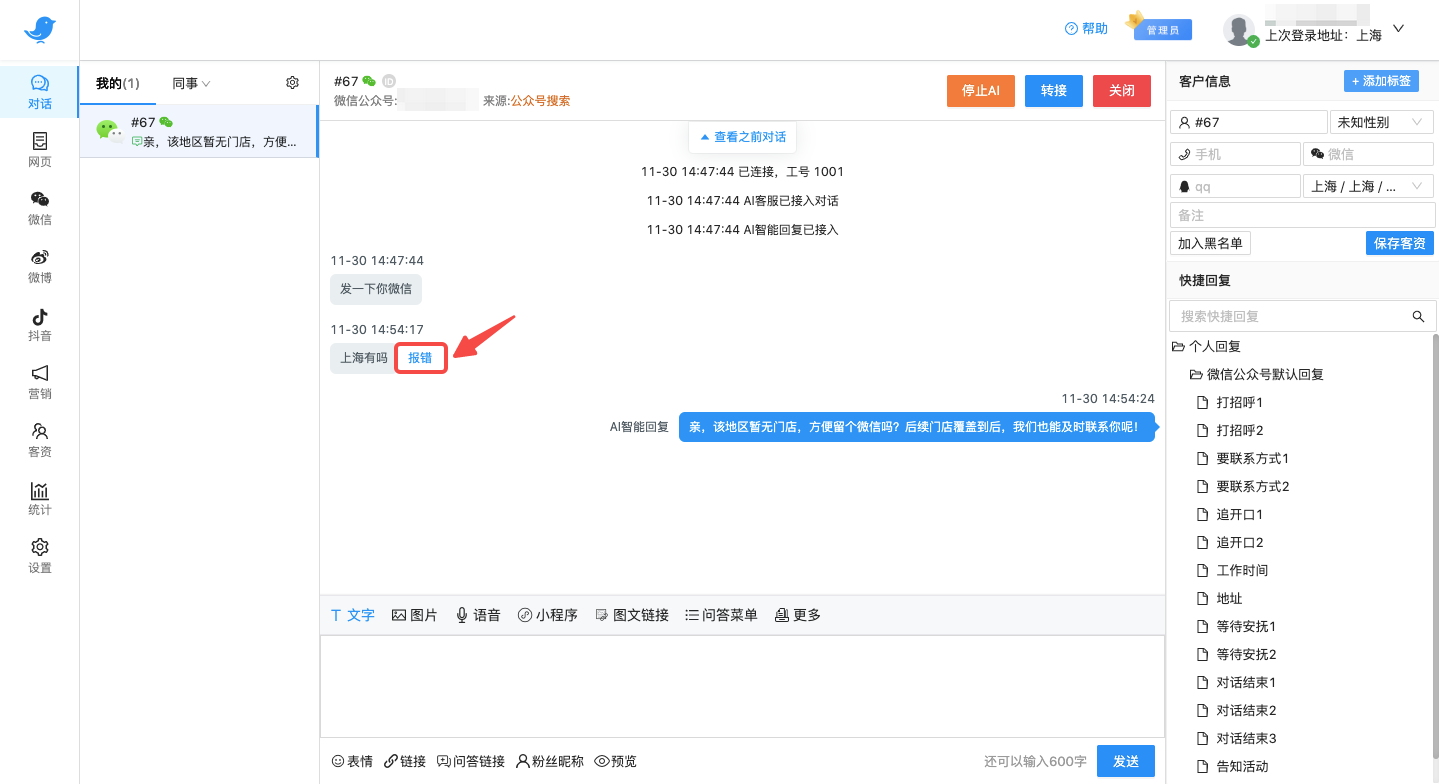This screenshot has height=784, width=1439.
Task: Open the 微信 section in left sidebar
Action: 39,208
